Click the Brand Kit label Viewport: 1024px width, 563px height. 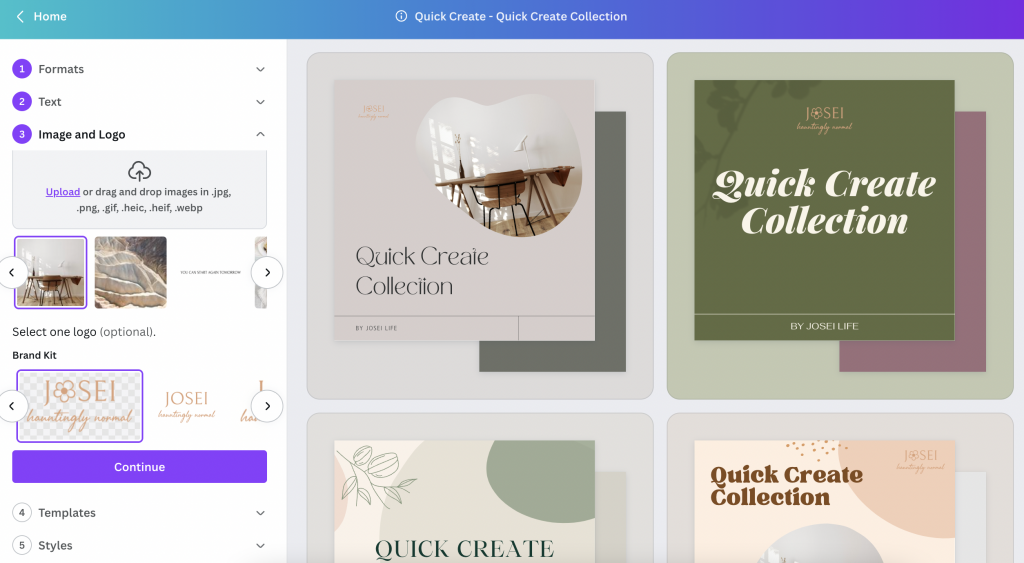pyautogui.click(x=35, y=355)
